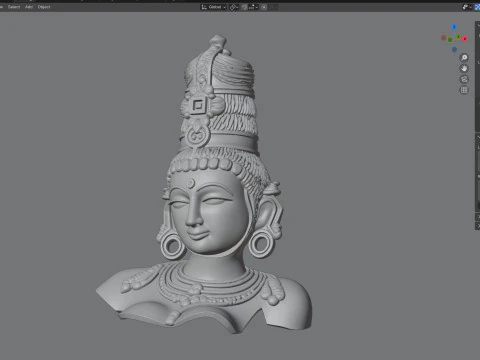Click the blue Z axis gizmo ball
The width and height of the screenshot is (480, 360).
coord(454,27)
